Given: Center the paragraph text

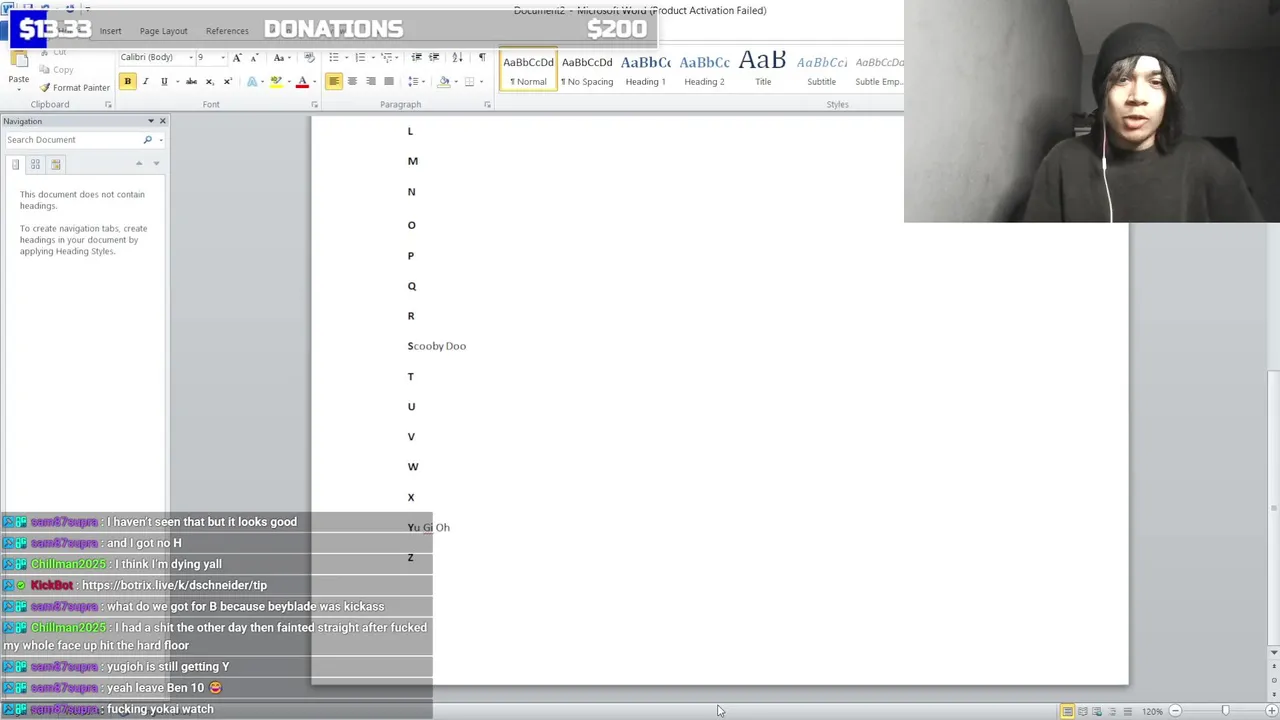Looking at the screenshot, I should tap(352, 82).
